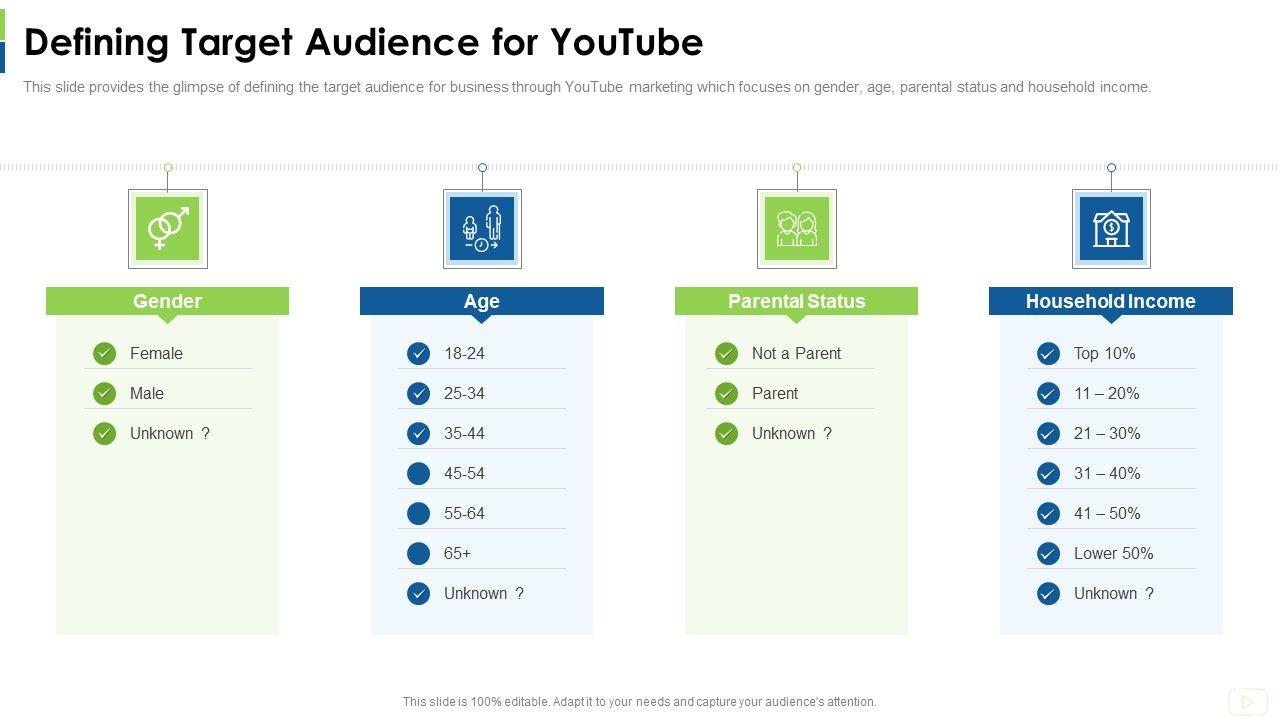Click the "11 – 20%" label
Image resolution: width=1280 pixels, height=720 pixels.
tap(1107, 393)
